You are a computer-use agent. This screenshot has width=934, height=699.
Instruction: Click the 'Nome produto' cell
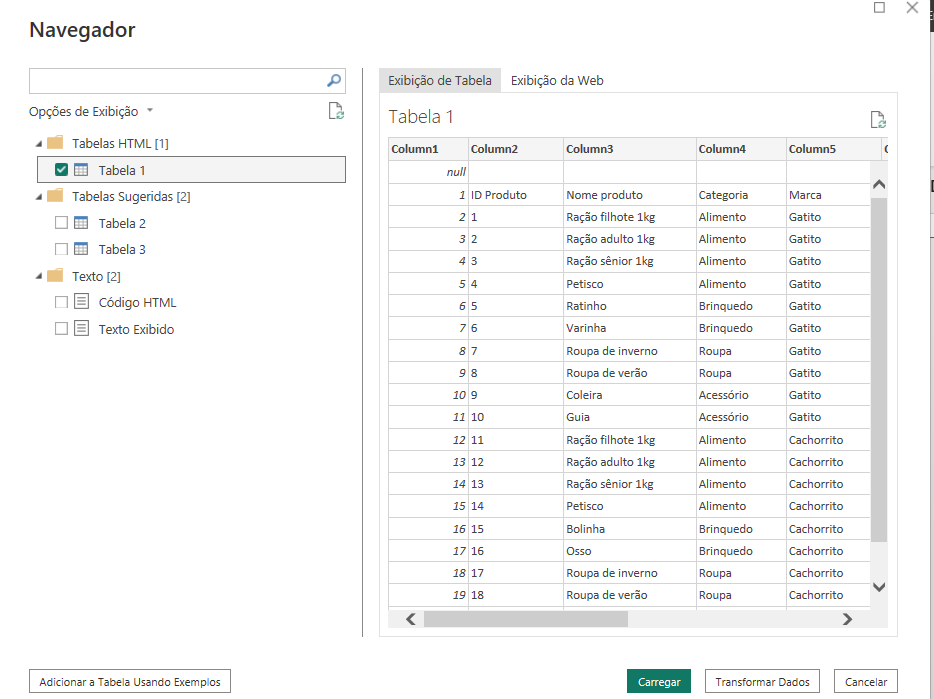point(630,195)
